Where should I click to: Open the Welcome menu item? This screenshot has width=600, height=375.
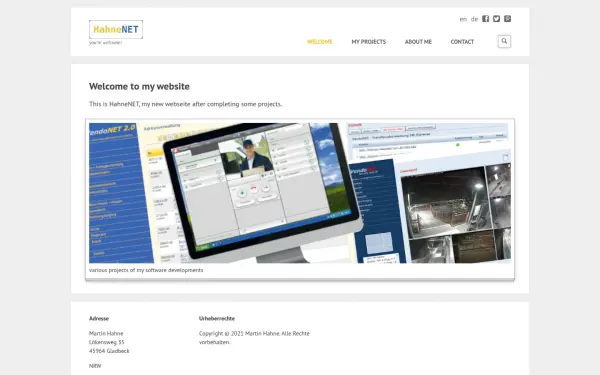pyautogui.click(x=320, y=42)
